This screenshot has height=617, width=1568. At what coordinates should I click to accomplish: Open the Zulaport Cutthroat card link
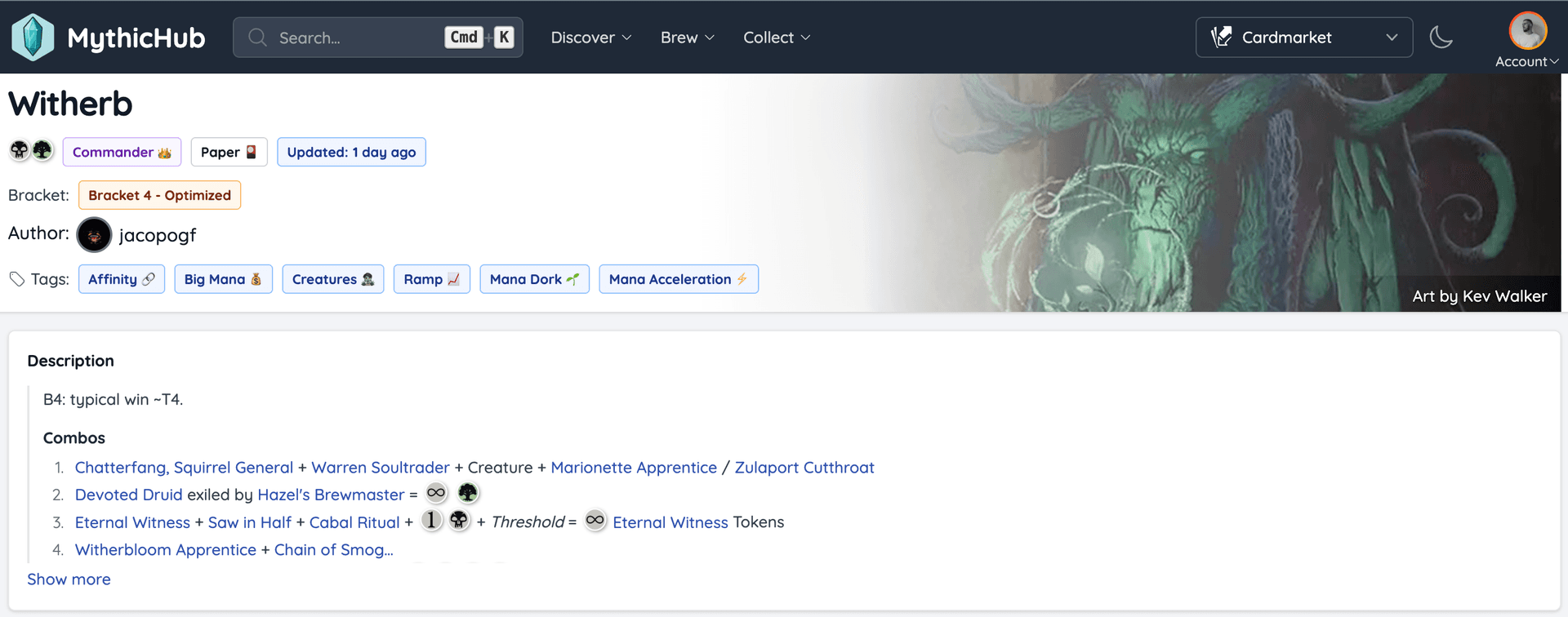[804, 468]
